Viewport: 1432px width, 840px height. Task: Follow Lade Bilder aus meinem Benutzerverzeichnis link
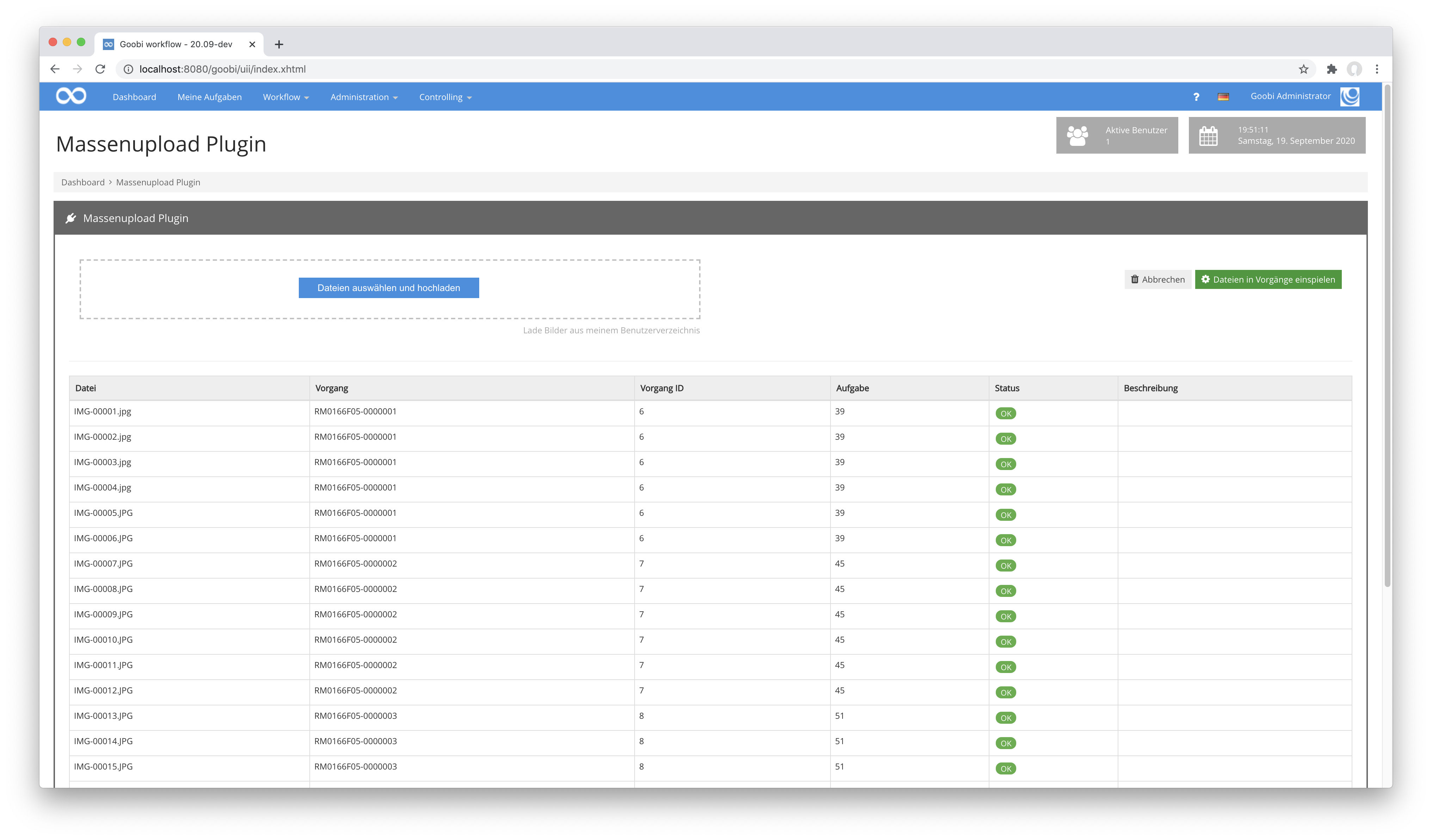coord(611,330)
